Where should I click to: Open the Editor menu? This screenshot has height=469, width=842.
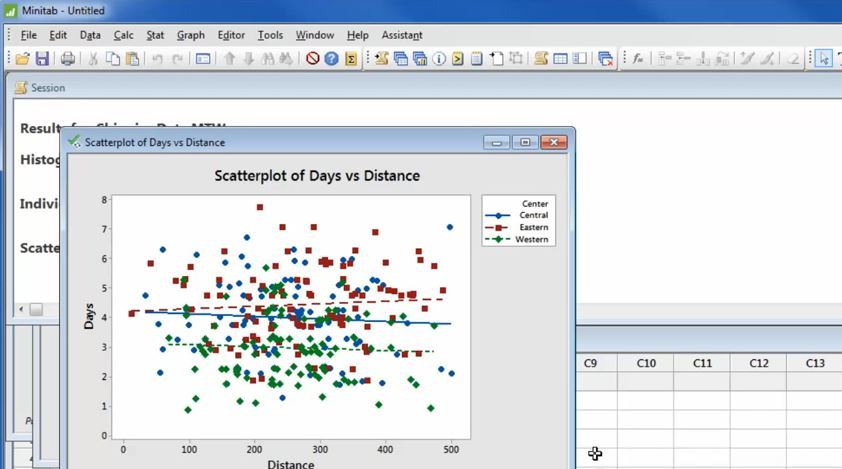(x=231, y=35)
